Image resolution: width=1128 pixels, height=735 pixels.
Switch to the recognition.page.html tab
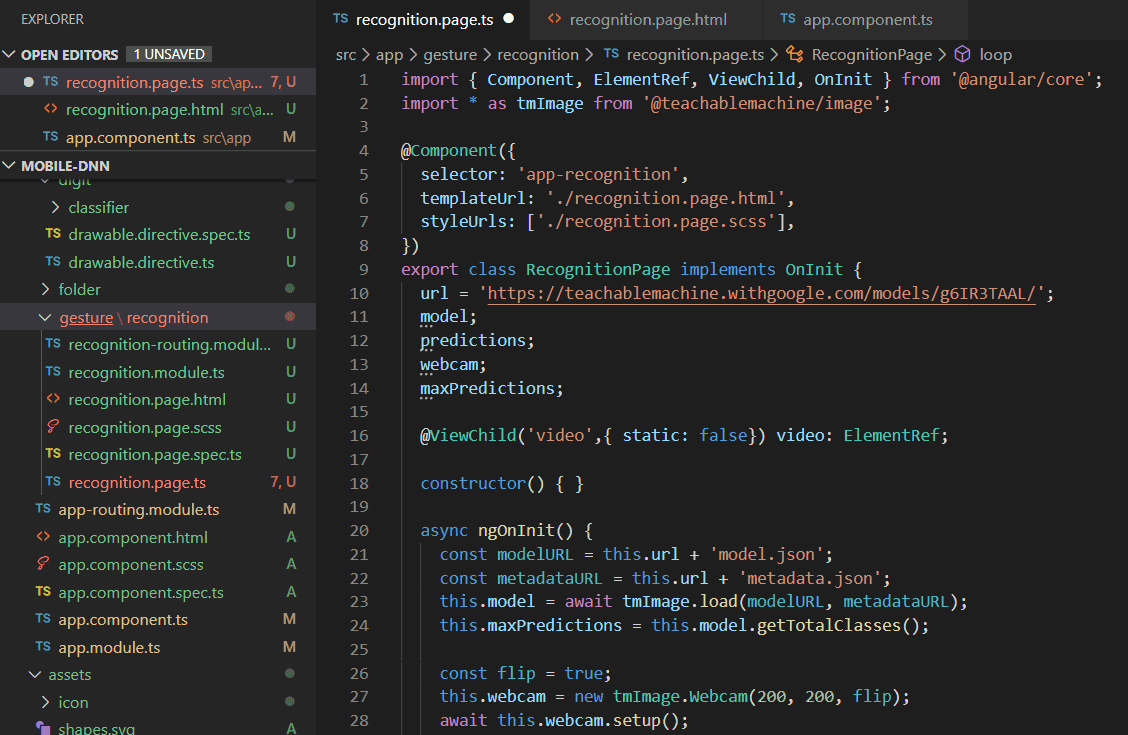click(x=647, y=19)
